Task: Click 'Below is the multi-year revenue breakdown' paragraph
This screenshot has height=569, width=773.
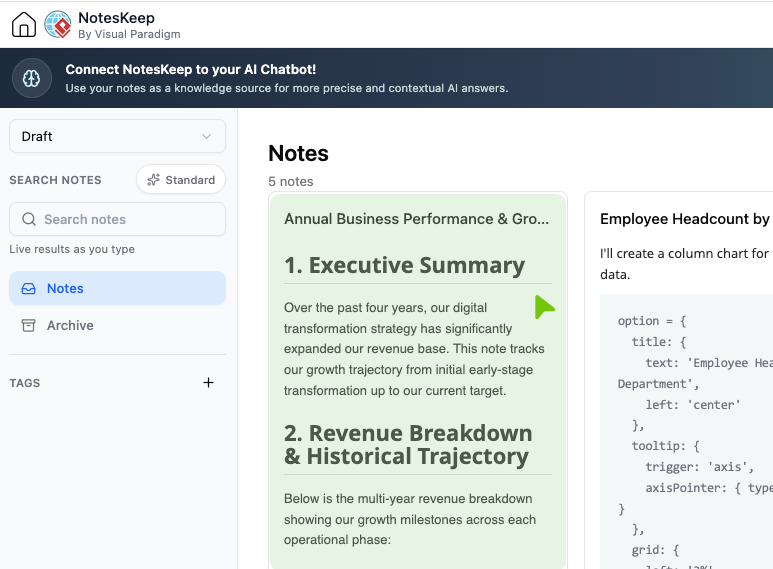Action: (410, 519)
